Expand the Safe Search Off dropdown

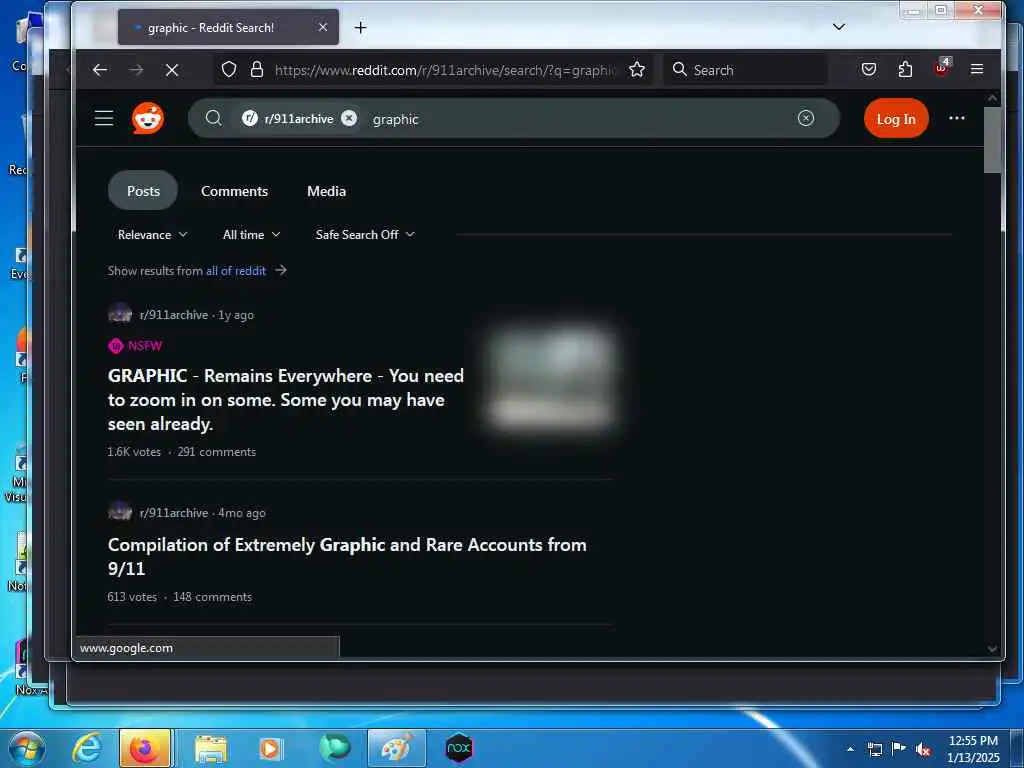pyautogui.click(x=364, y=234)
